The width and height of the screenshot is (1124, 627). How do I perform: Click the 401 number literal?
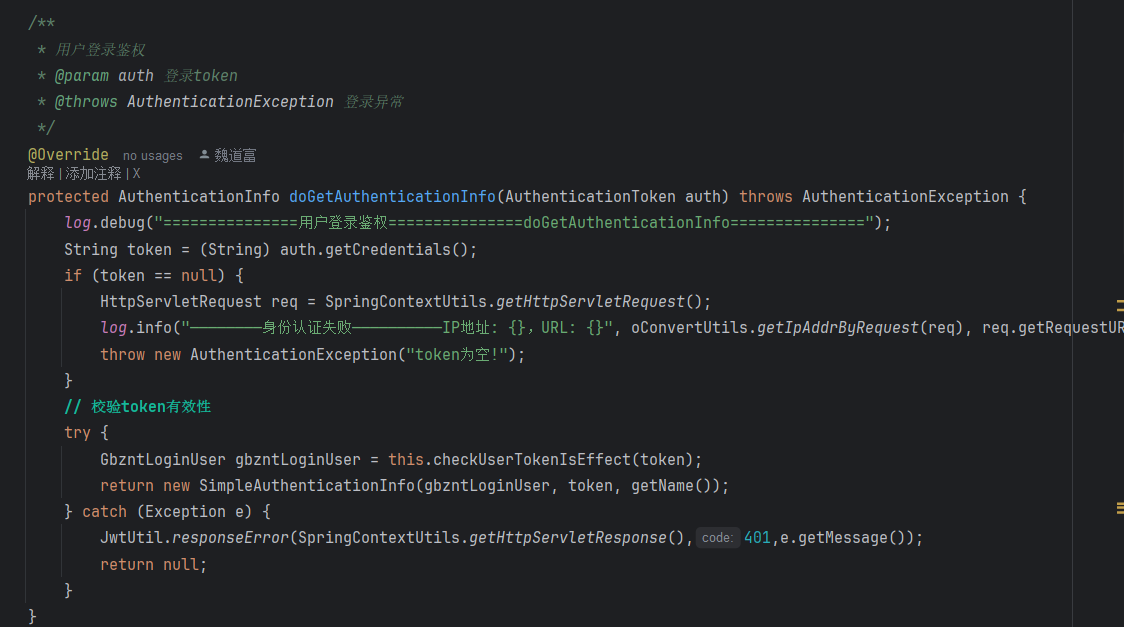(x=757, y=537)
